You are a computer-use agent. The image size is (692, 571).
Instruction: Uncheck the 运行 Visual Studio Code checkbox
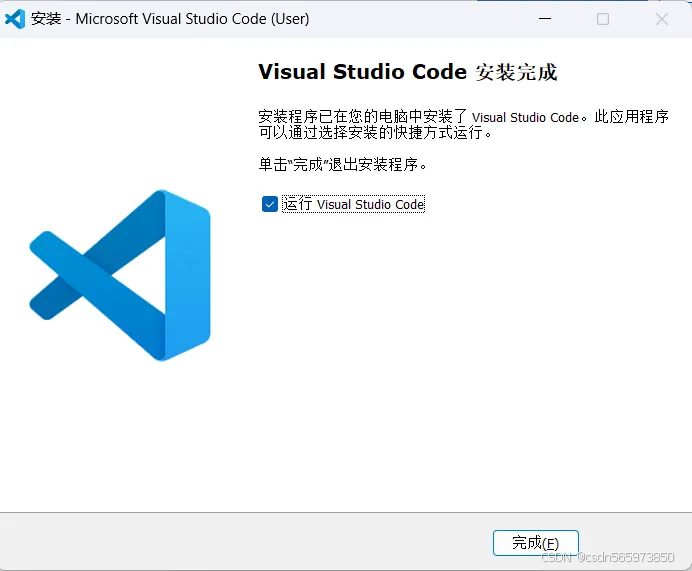270,204
